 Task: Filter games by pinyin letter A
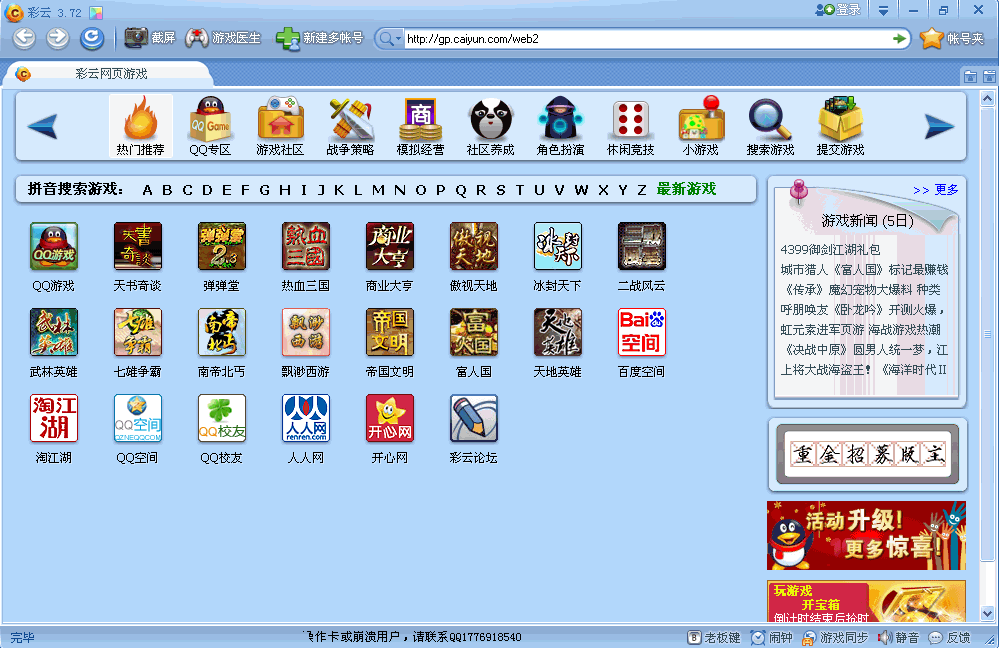(x=147, y=190)
